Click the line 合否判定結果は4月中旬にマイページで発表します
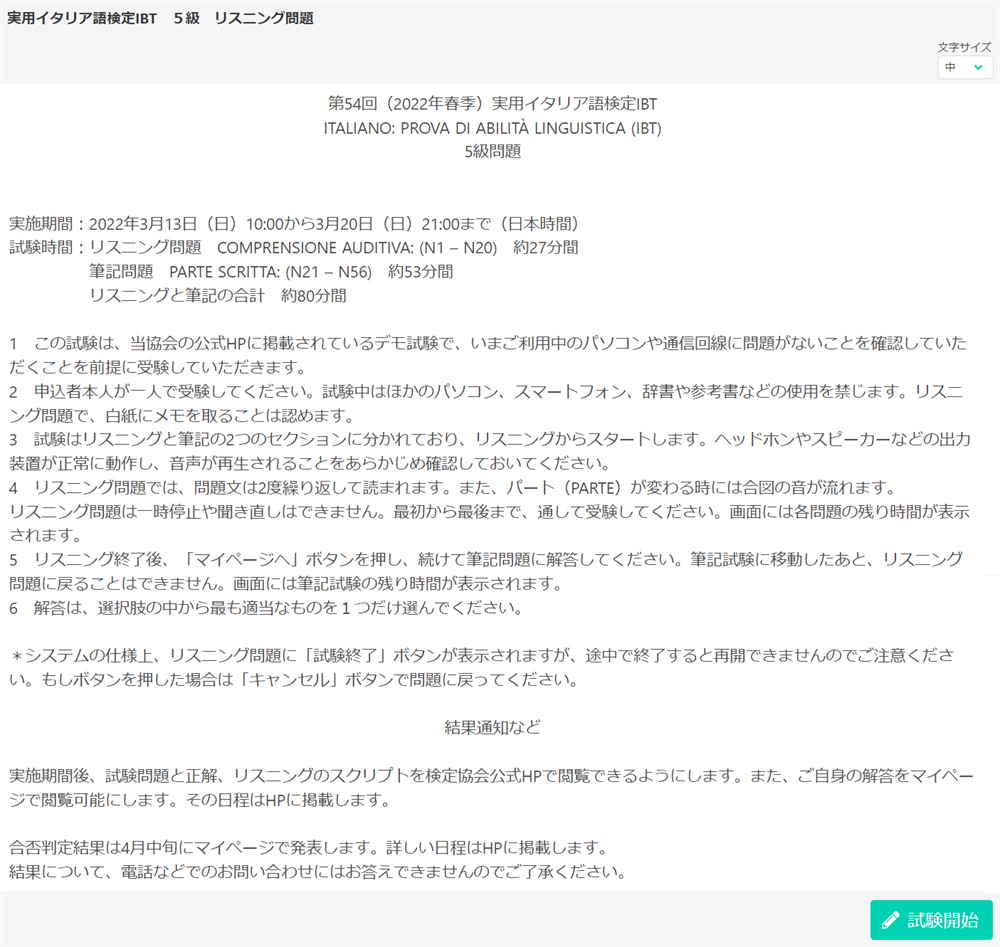 (x=310, y=848)
